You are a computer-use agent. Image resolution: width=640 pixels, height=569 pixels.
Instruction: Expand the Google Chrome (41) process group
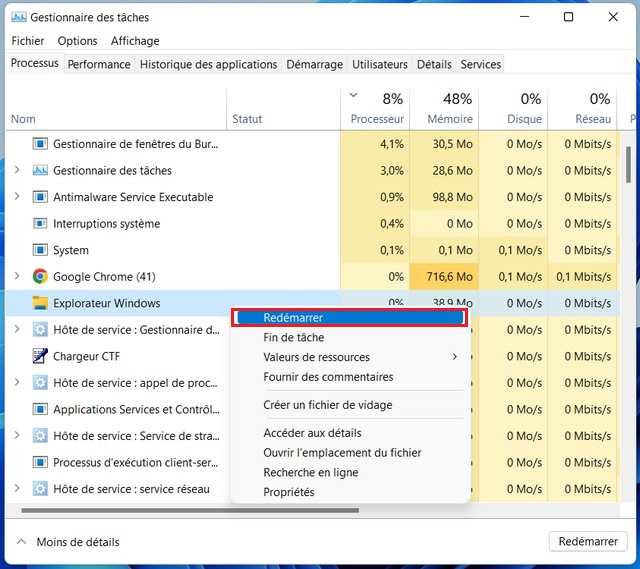tap(17, 276)
